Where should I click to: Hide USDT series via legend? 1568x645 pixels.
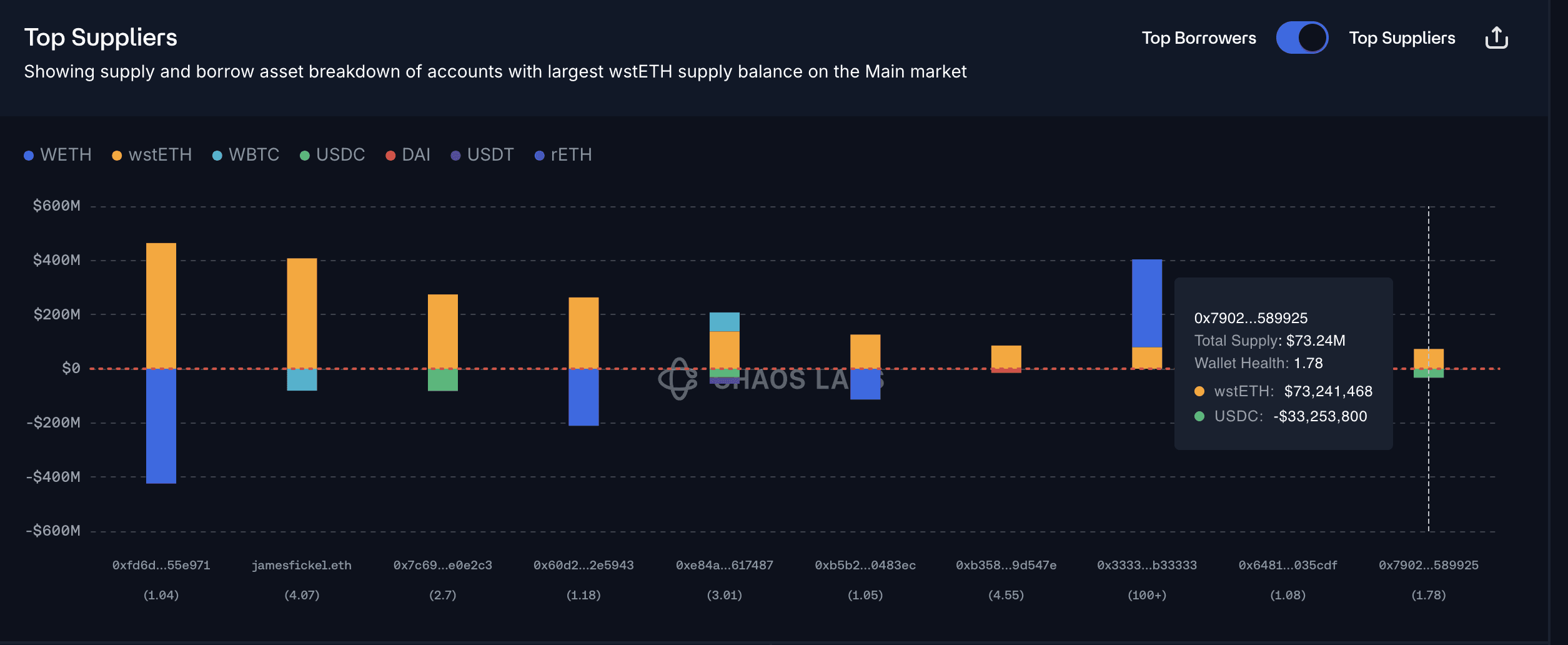tap(482, 155)
